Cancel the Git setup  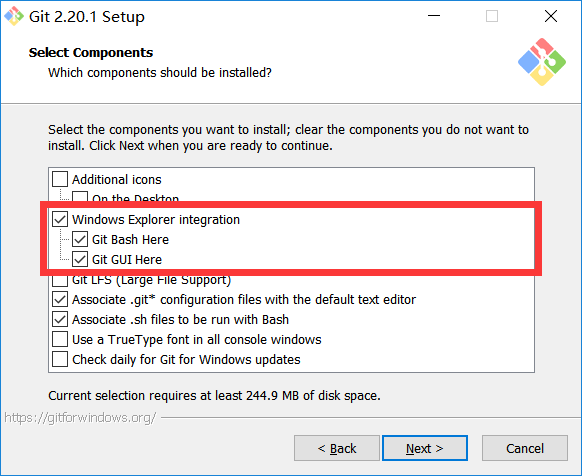pos(525,448)
